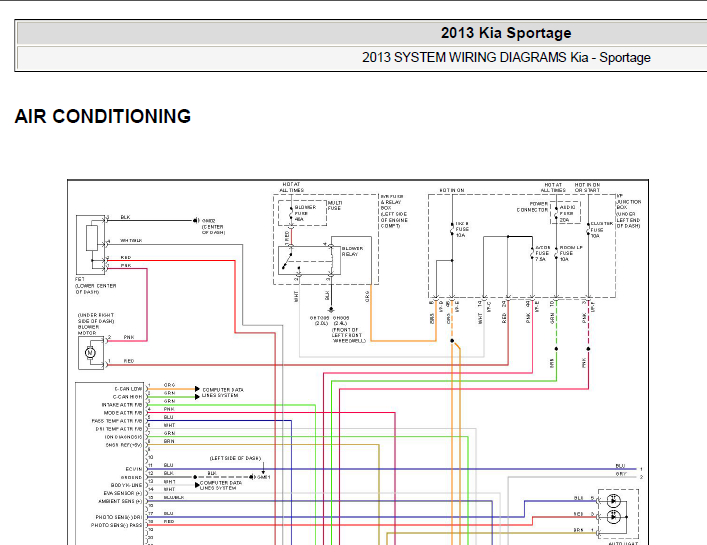Click the 'AUDIO FUSE 20A' label
Screen dimensions: 707x545
tap(567, 214)
